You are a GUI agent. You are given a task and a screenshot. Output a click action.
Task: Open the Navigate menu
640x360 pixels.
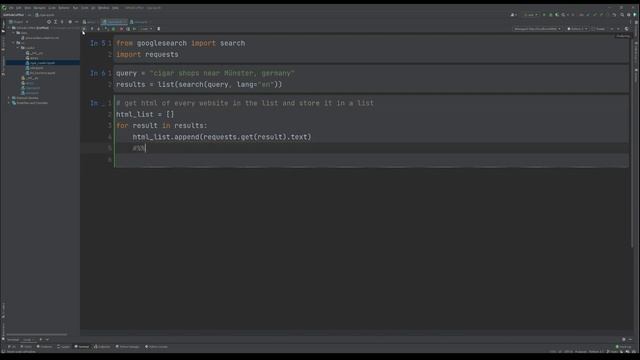pyautogui.click(x=40, y=8)
